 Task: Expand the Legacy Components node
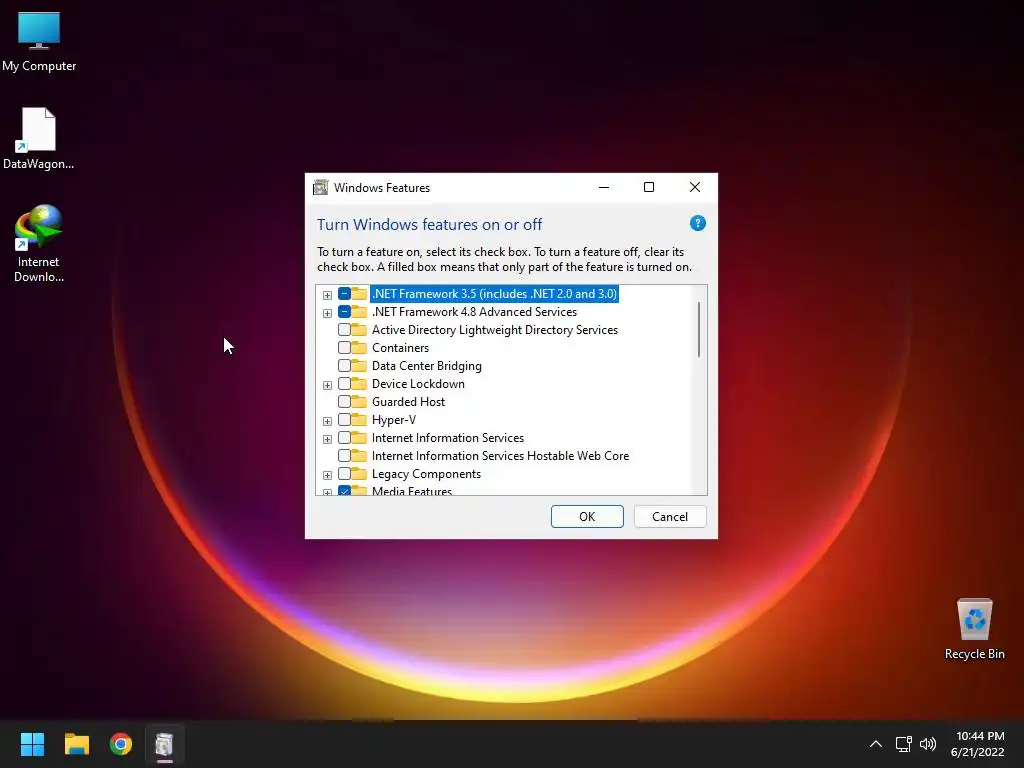pos(327,475)
